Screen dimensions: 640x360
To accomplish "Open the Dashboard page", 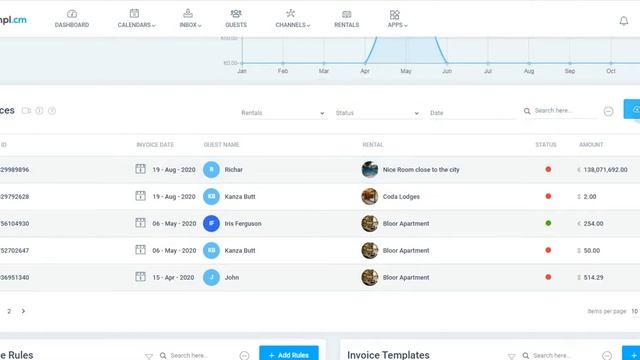I will point(72,19).
